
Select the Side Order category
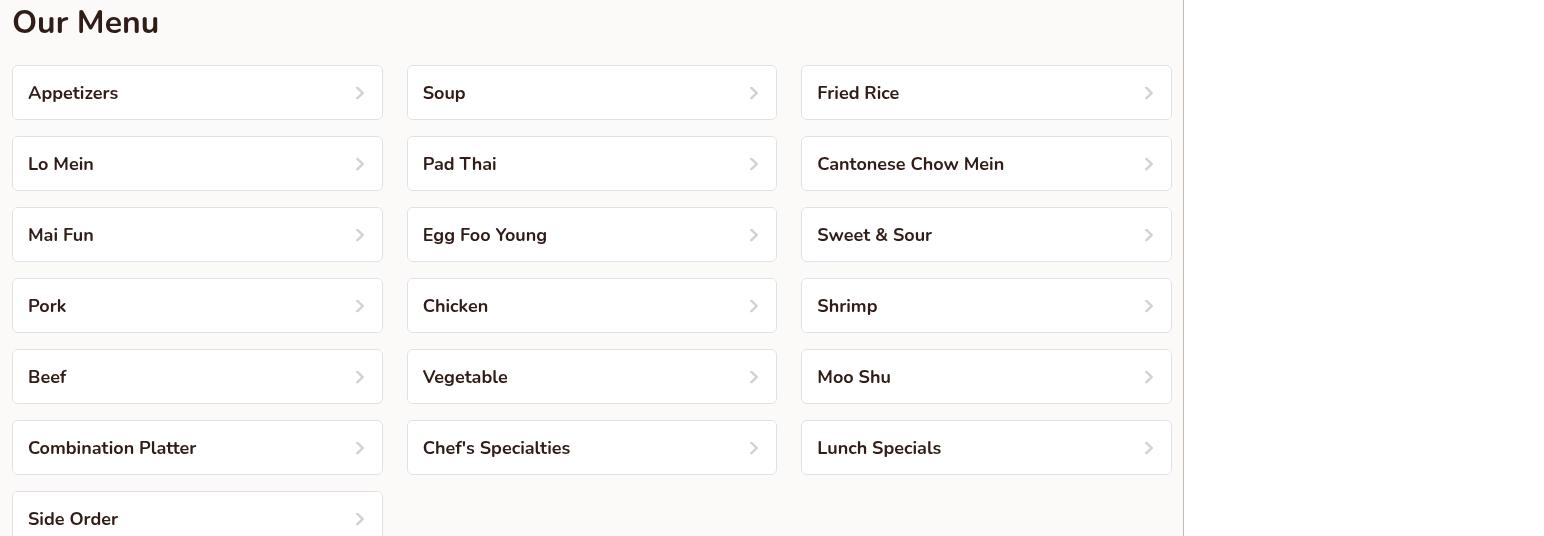(x=73, y=518)
